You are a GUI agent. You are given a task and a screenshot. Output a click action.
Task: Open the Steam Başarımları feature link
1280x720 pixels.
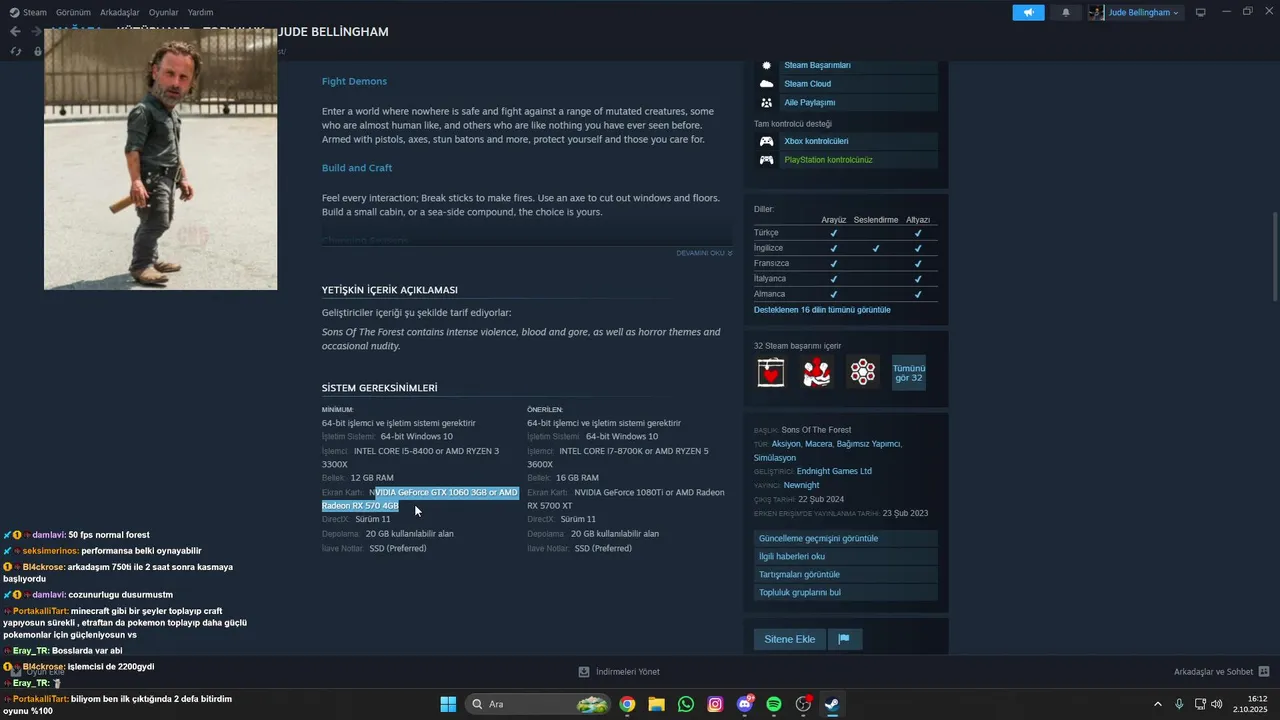(x=817, y=65)
